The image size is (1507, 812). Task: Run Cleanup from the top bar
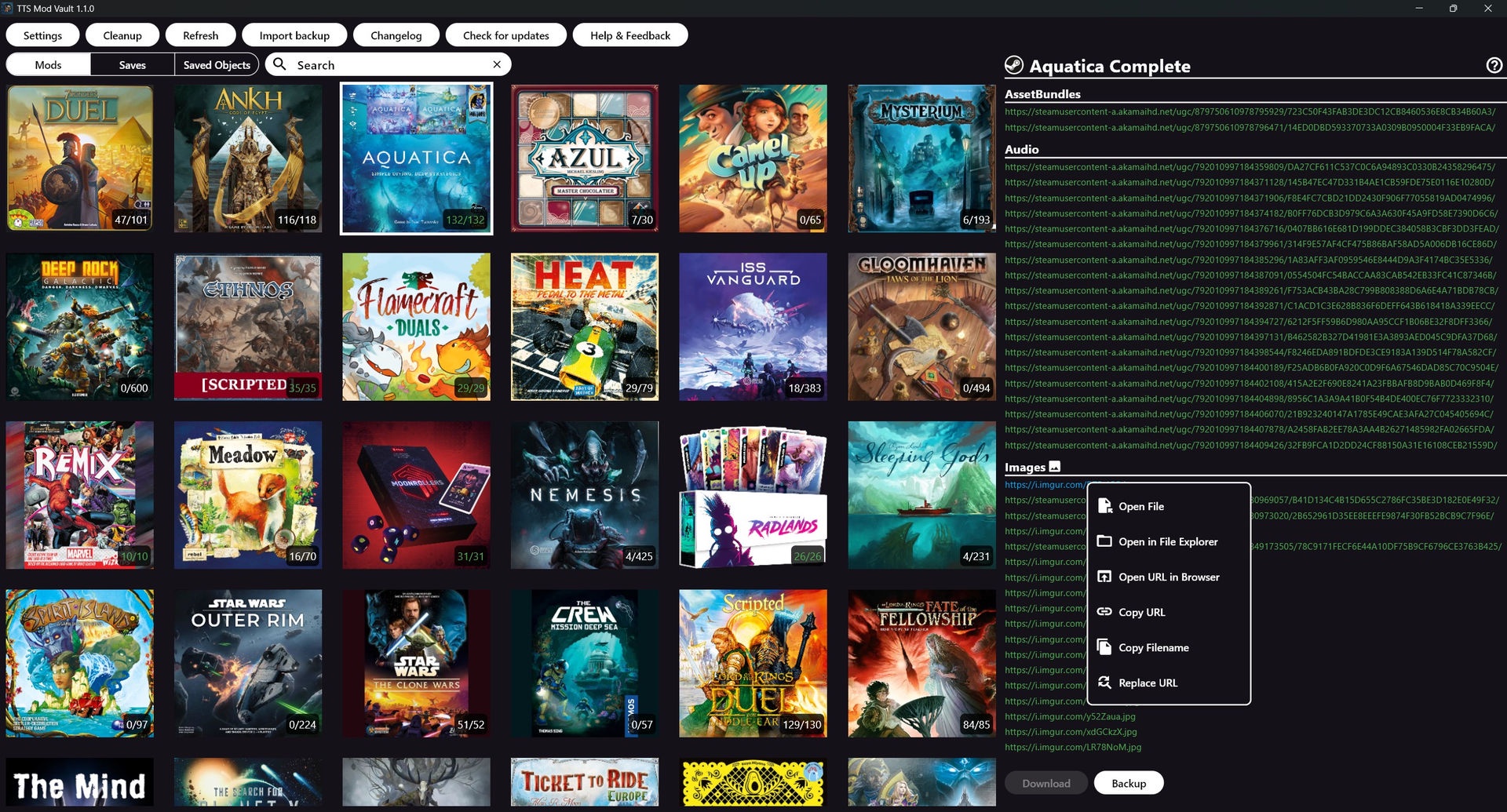(122, 35)
